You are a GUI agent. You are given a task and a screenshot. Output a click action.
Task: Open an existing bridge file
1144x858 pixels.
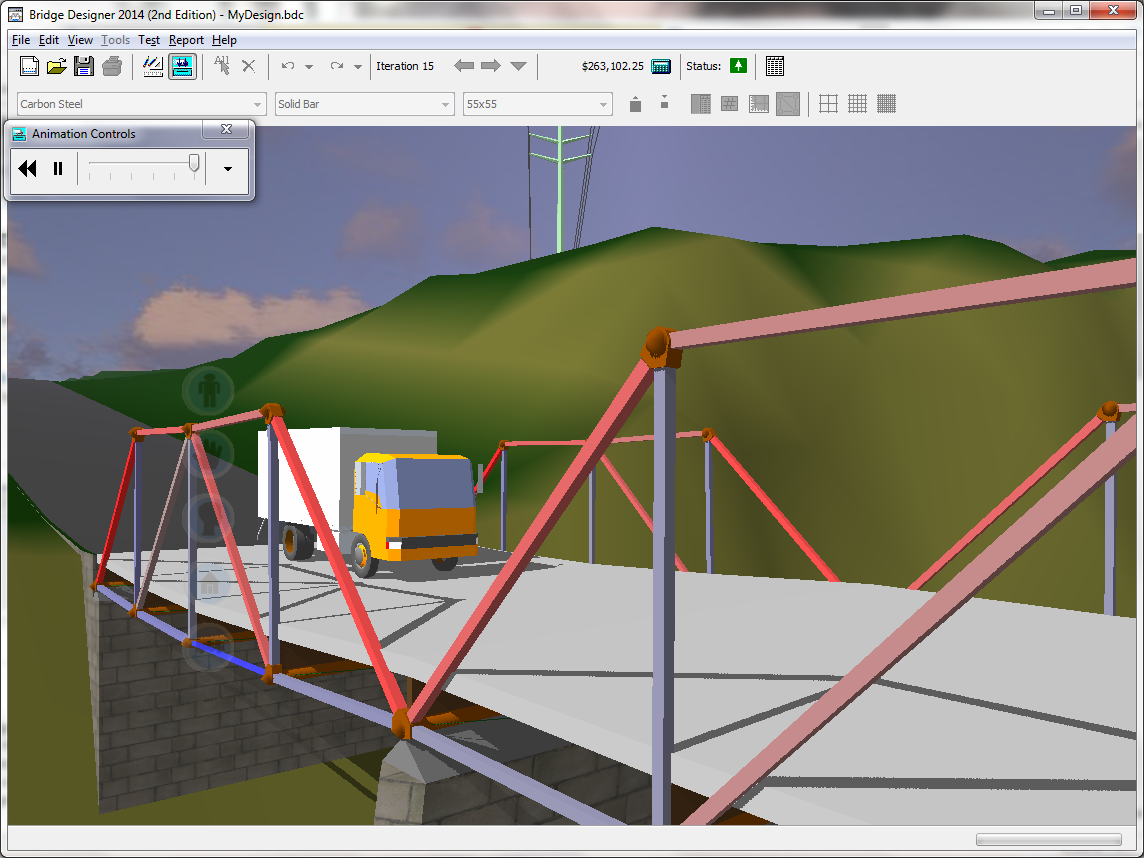click(56, 66)
